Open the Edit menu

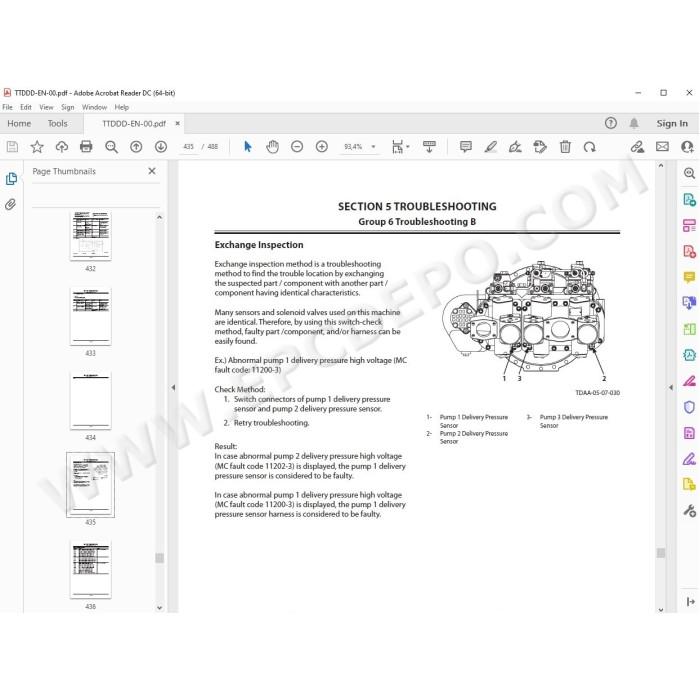pos(26,107)
